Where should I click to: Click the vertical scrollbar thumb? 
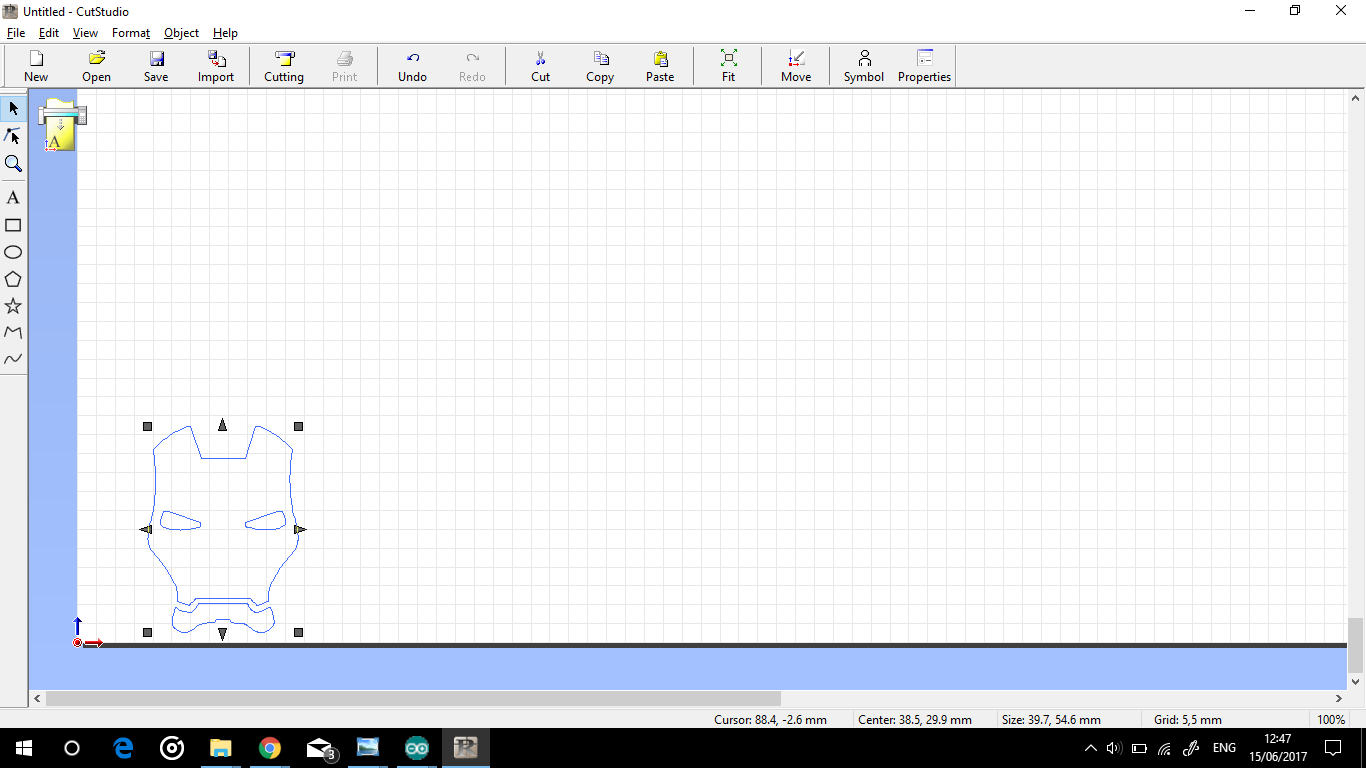point(1355,645)
